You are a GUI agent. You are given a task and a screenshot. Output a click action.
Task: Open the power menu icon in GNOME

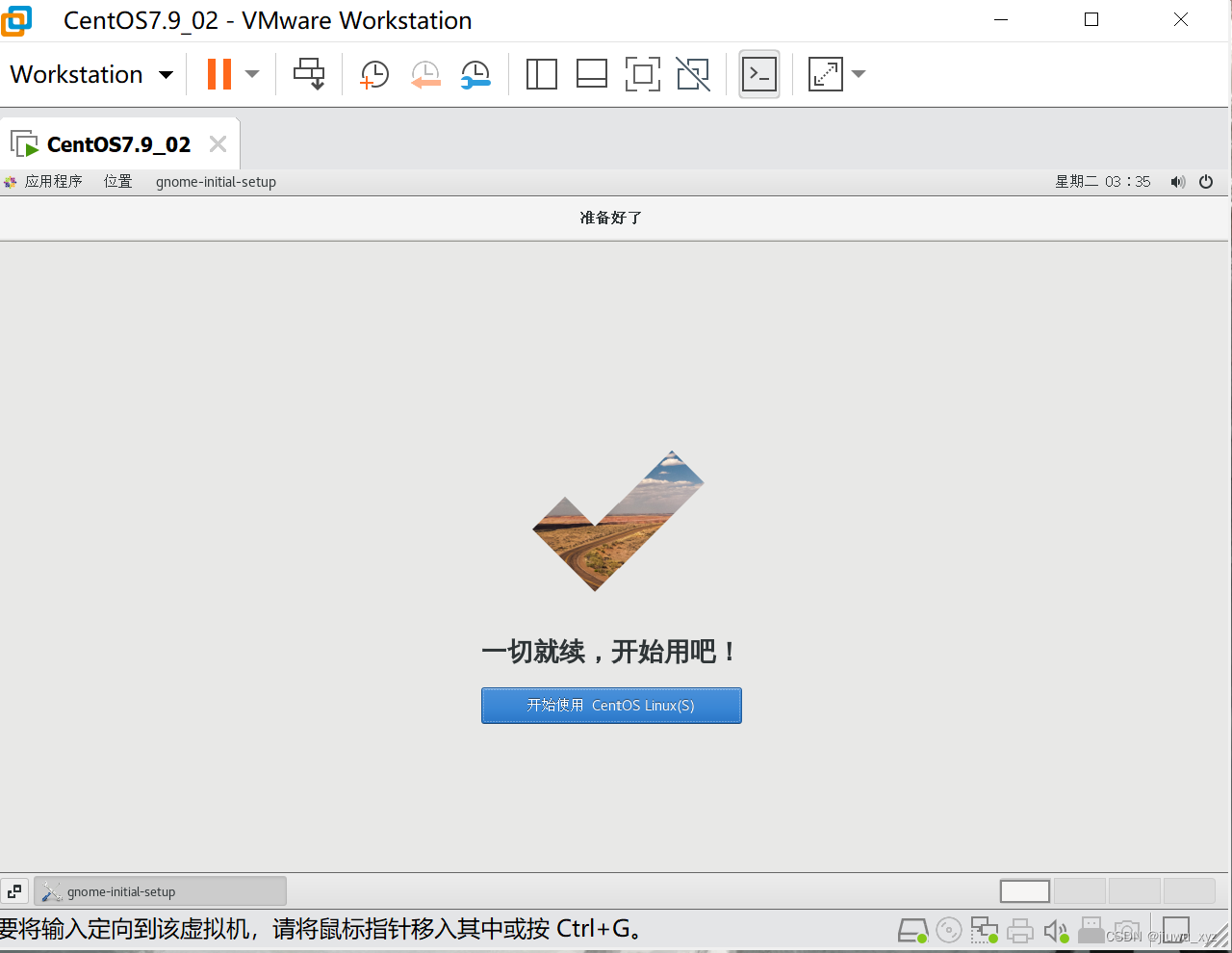pos(1206,181)
